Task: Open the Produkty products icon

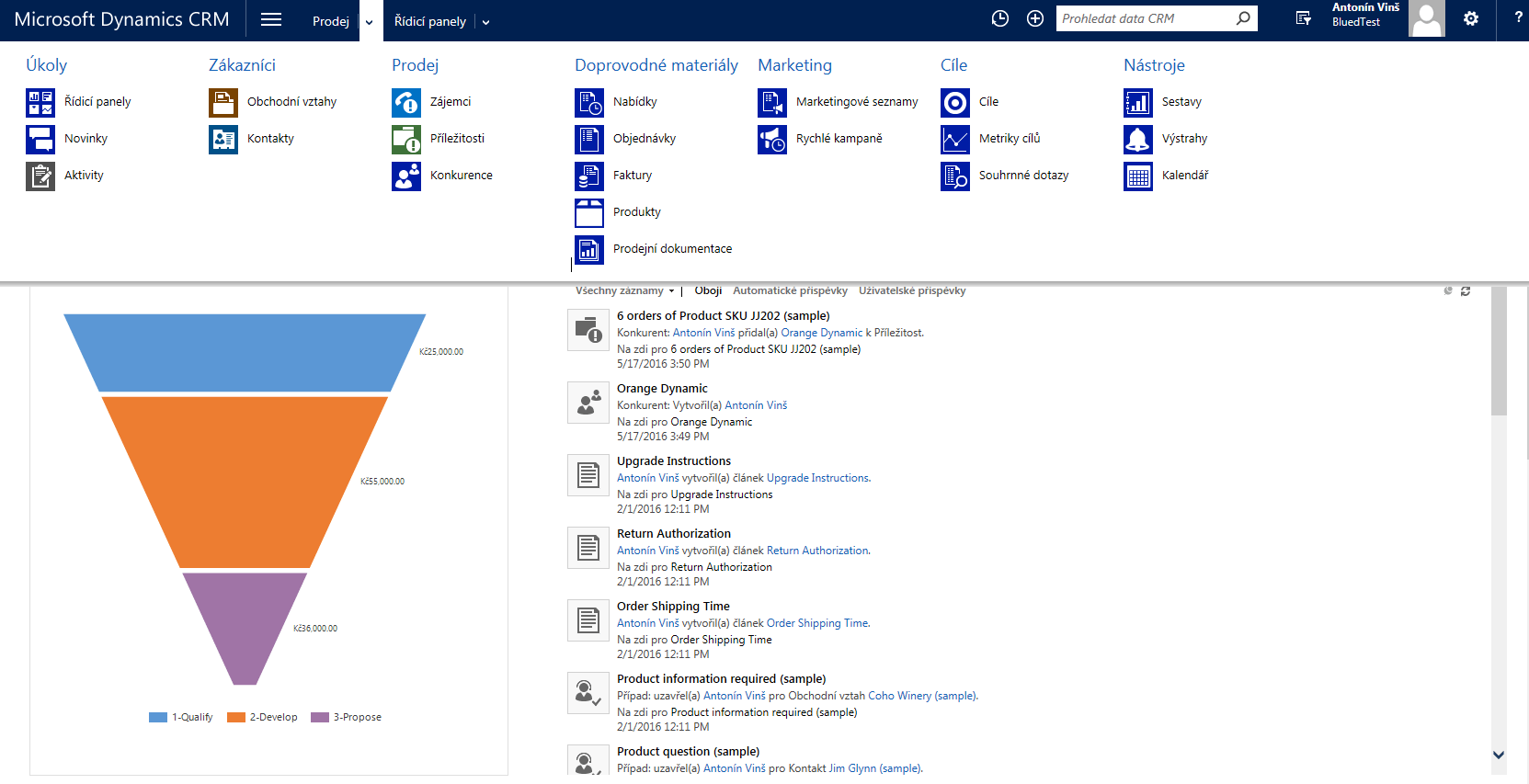Action: pyautogui.click(x=589, y=212)
